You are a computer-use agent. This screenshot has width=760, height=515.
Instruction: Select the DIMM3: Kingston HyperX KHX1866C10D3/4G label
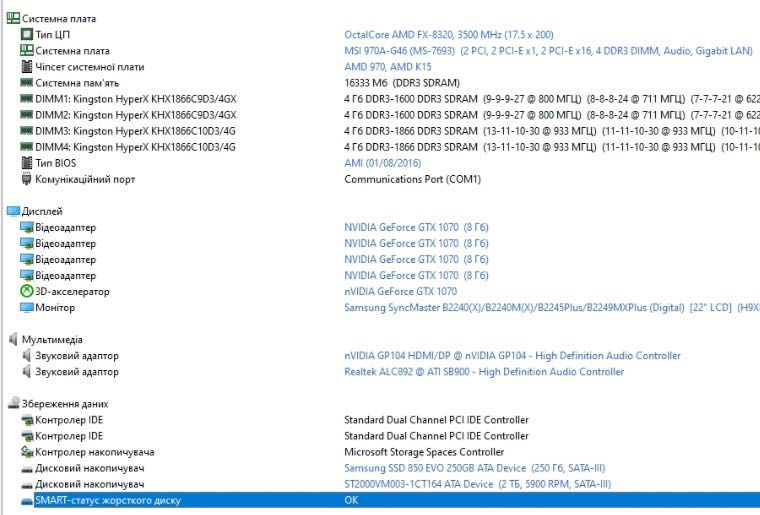point(135,130)
